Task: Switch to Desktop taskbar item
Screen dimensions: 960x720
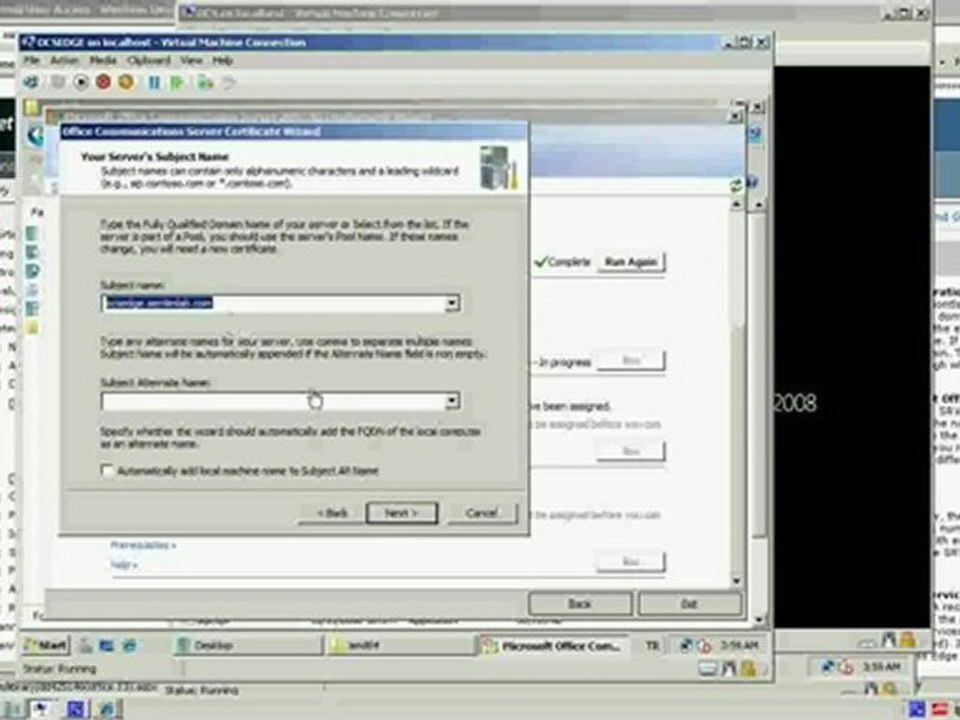Action: [247, 645]
